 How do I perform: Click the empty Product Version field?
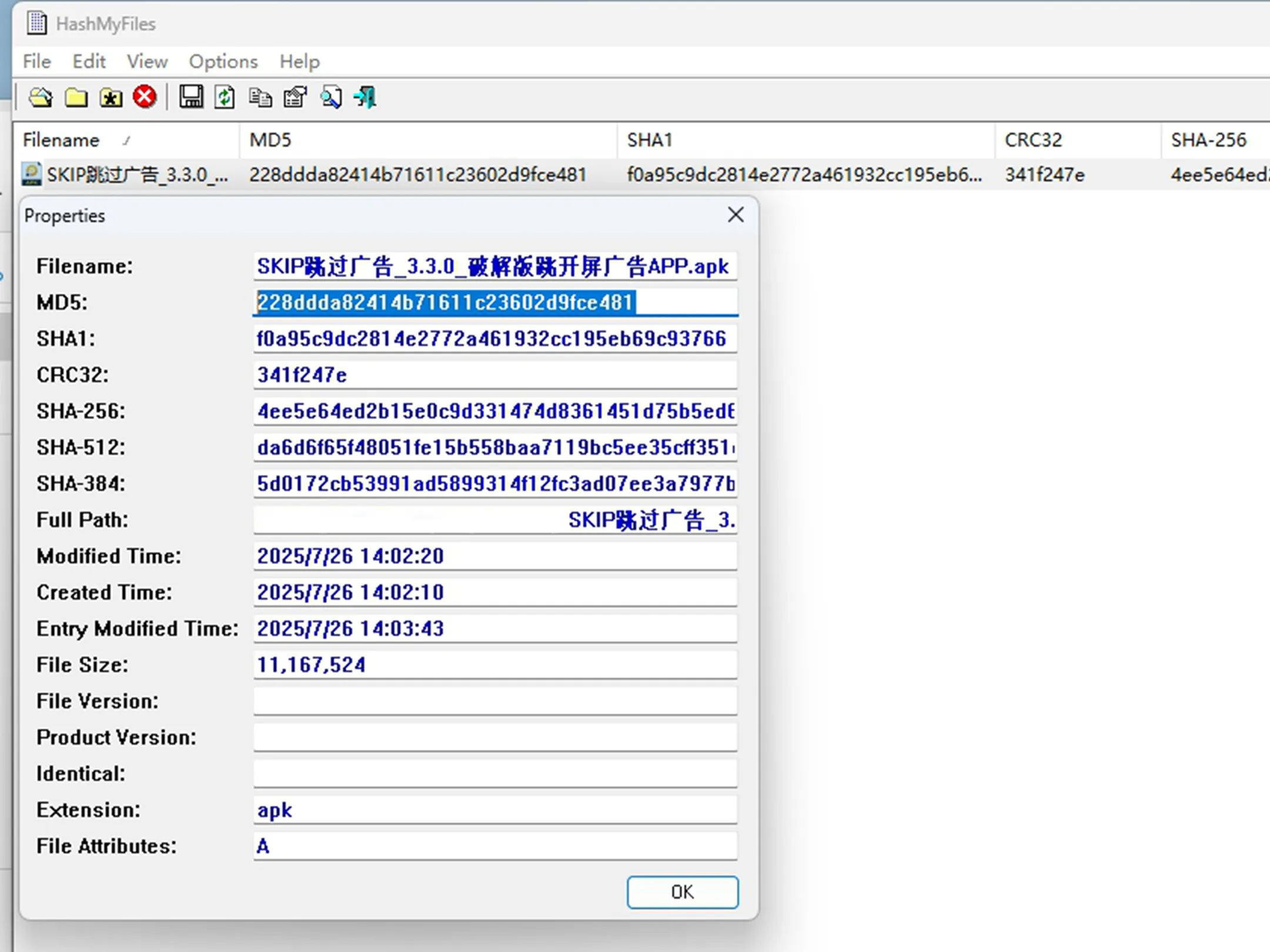(x=495, y=737)
